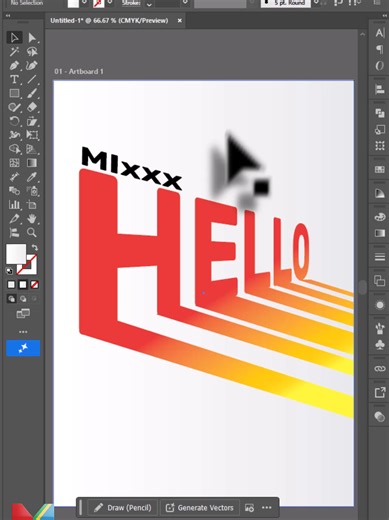Click the blue generative sparkle button
The image size is (389, 520).
coord(23,348)
